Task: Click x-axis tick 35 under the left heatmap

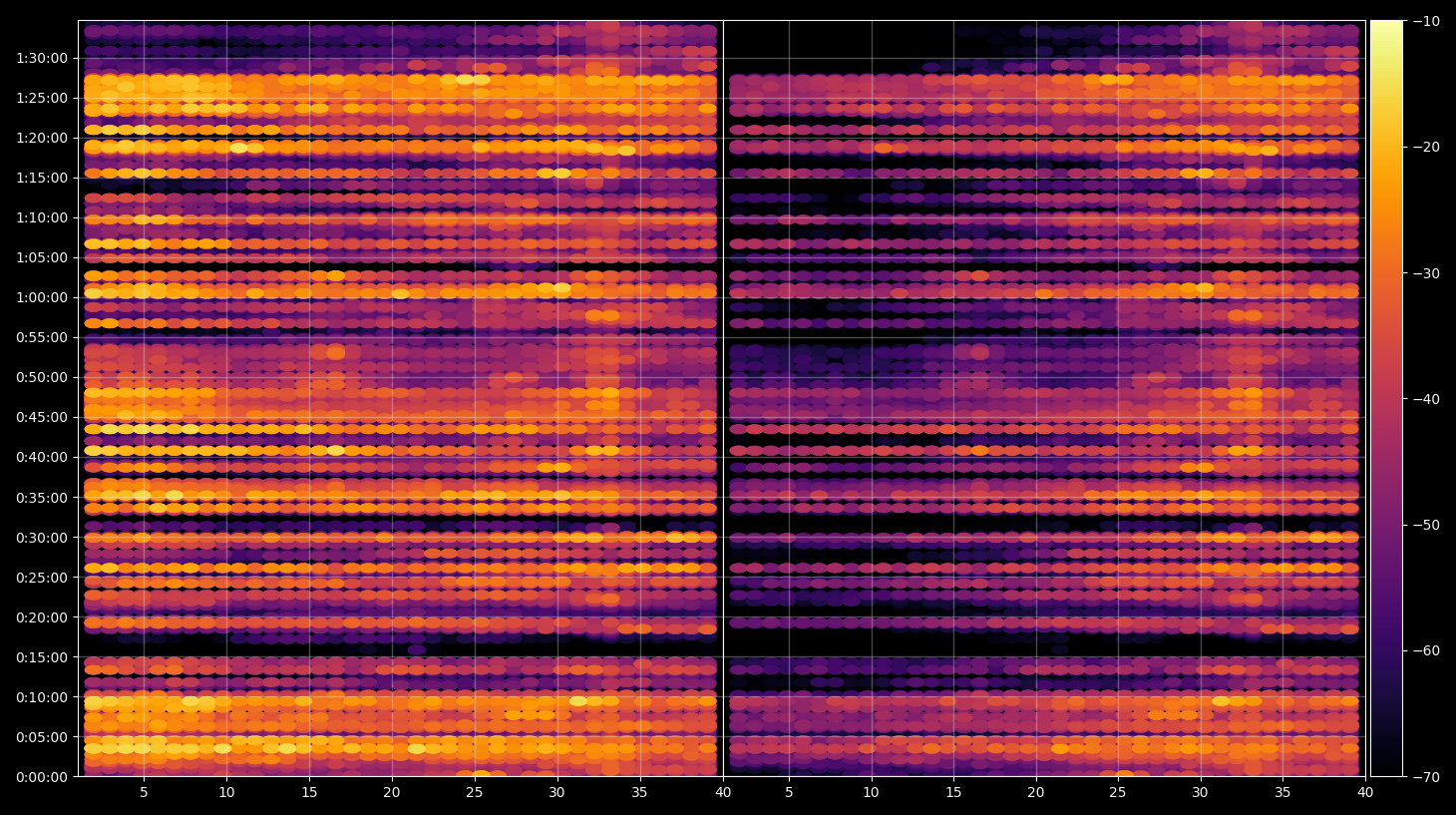Action: click(639, 793)
